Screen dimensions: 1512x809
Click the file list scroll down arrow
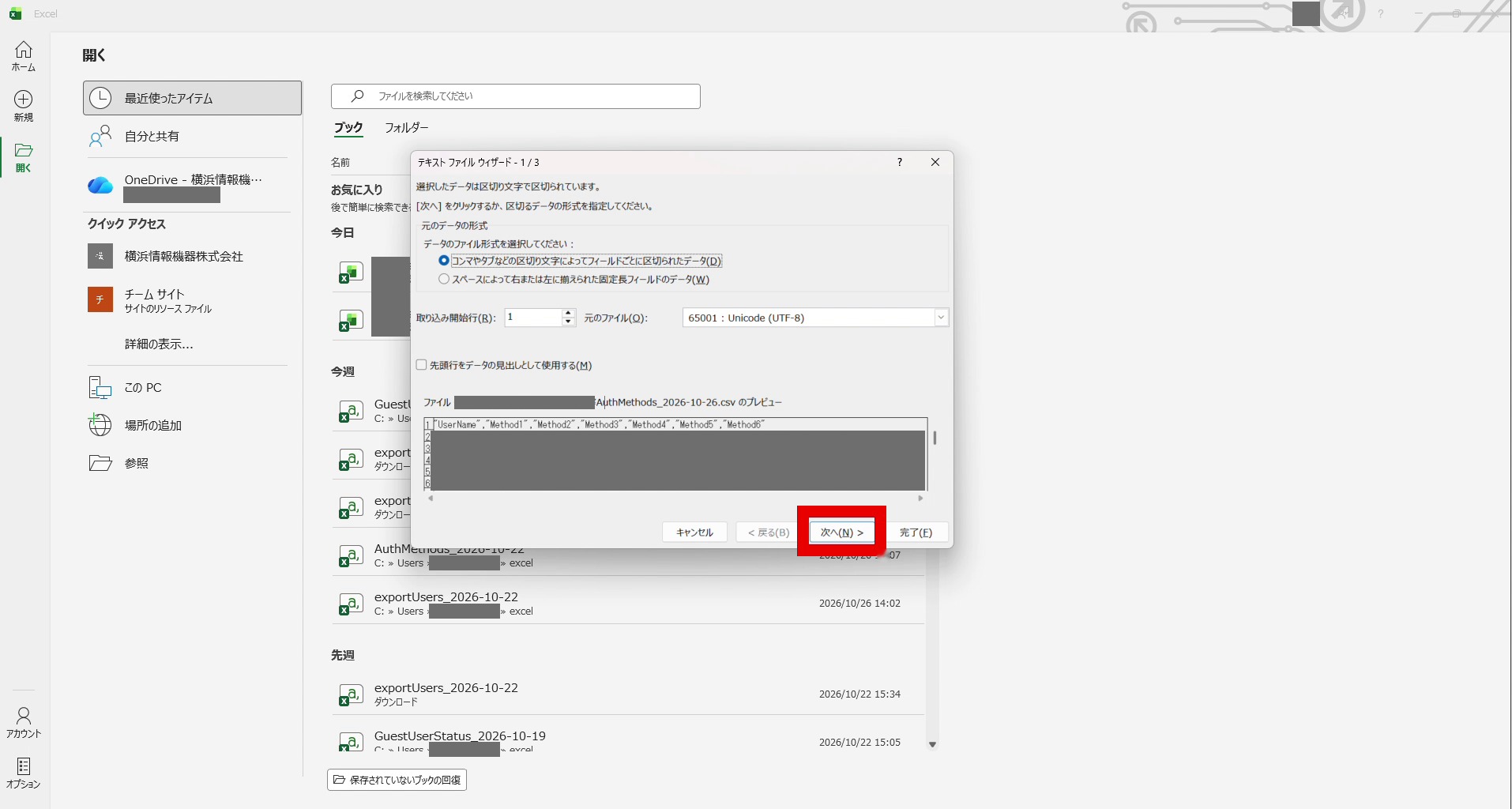(x=932, y=744)
